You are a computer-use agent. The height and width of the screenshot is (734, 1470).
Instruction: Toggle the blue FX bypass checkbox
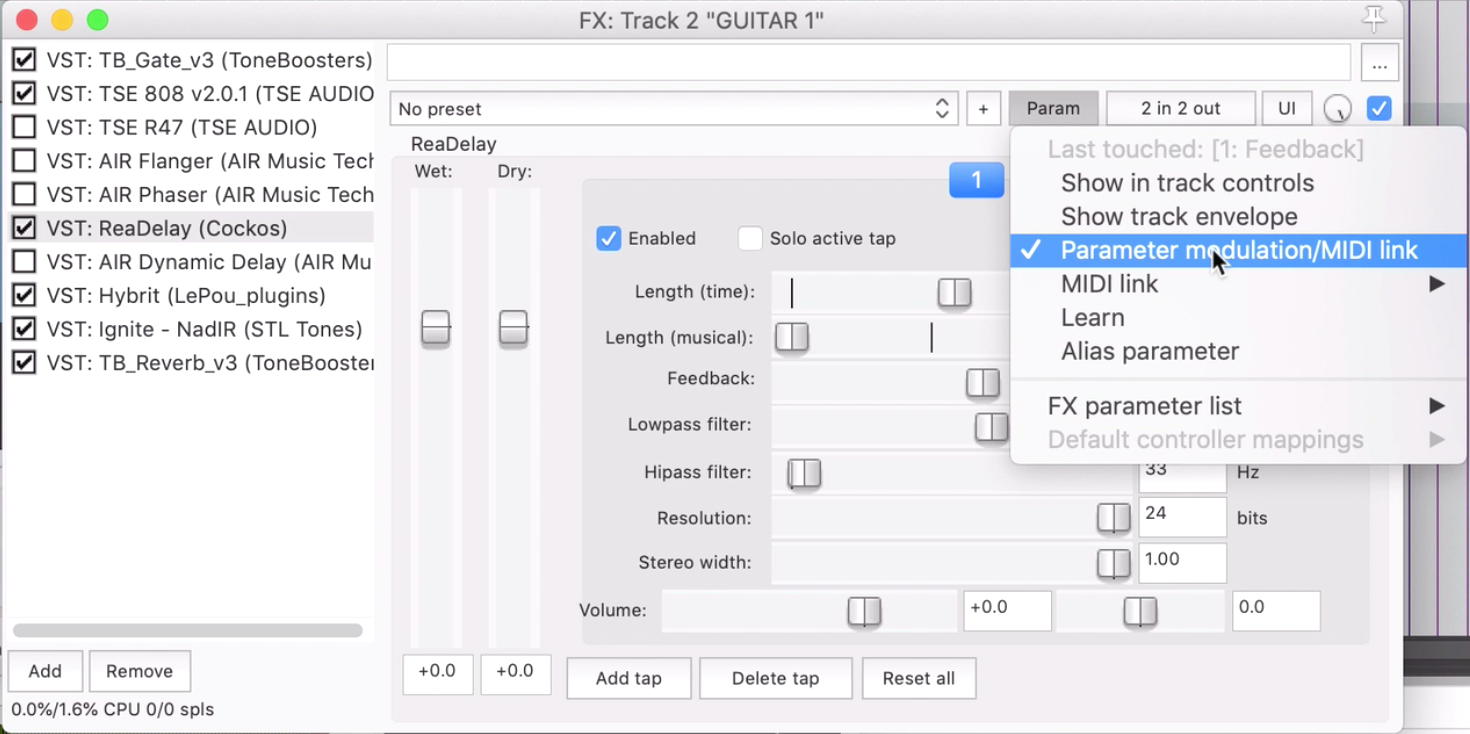click(1379, 108)
